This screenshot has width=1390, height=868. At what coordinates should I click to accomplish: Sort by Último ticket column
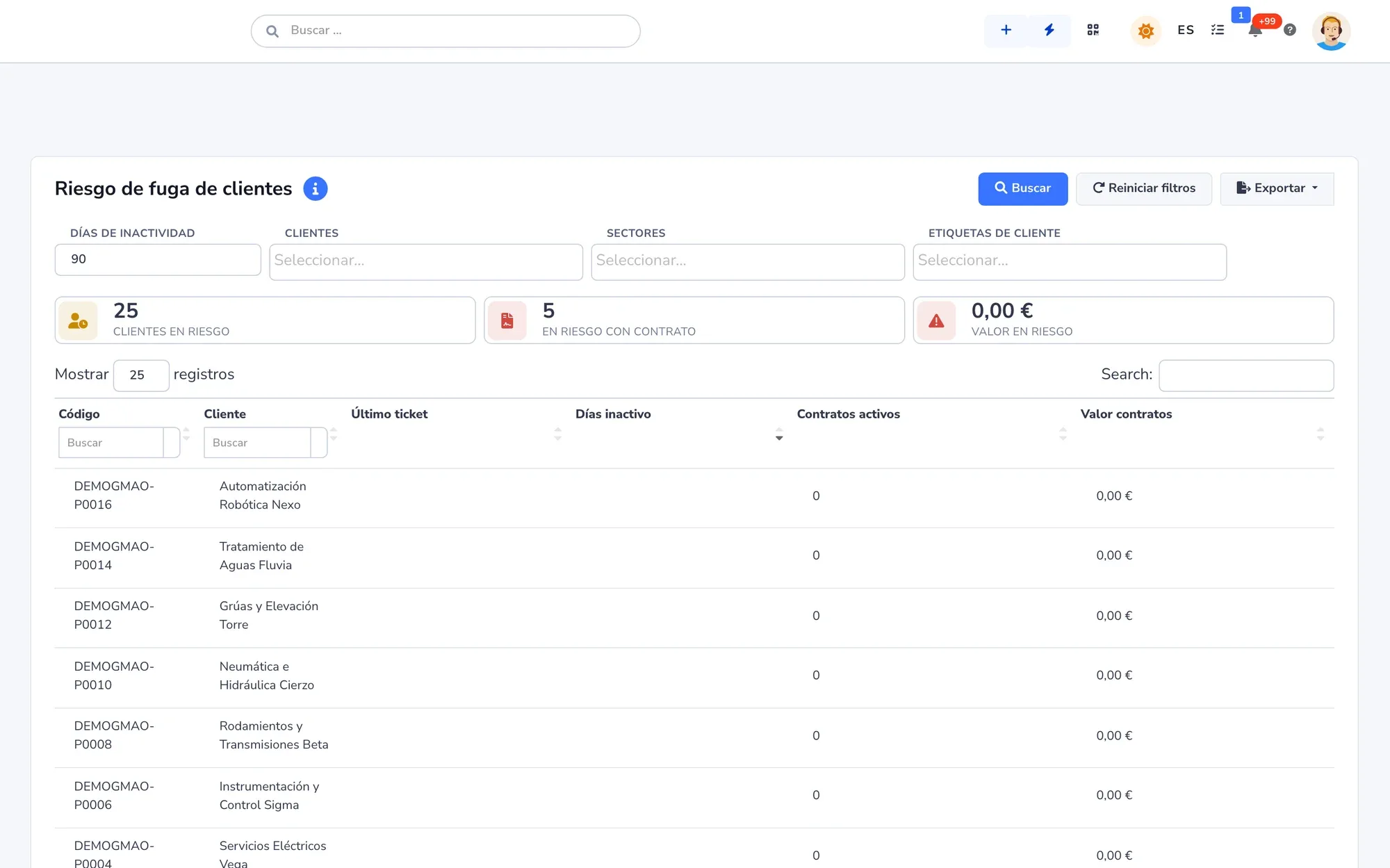point(557,434)
